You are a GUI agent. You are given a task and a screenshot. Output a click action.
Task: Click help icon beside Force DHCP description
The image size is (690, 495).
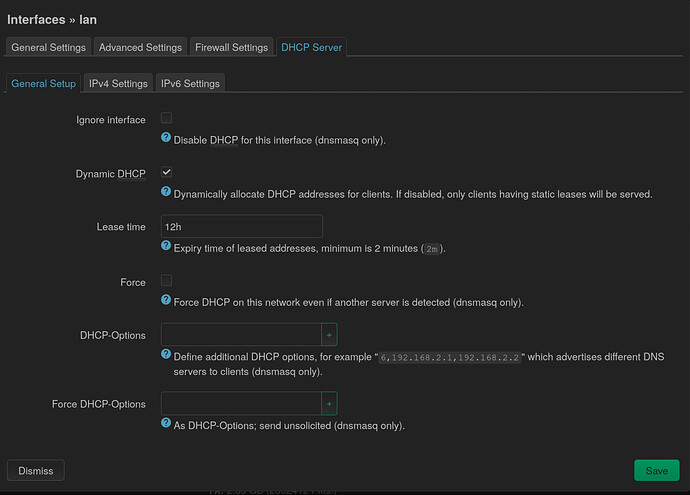[166, 301]
